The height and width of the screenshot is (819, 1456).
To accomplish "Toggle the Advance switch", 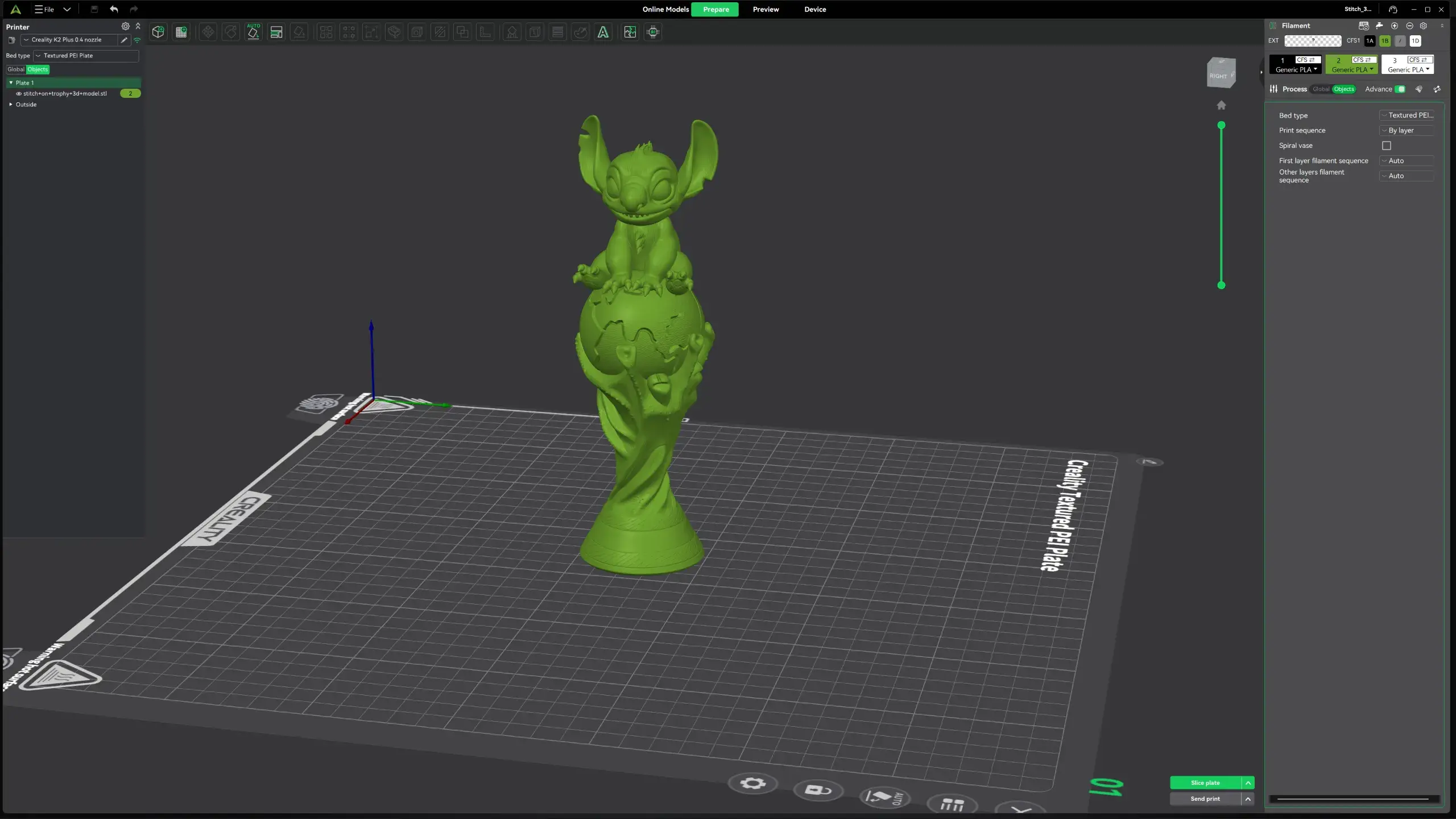I will pyautogui.click(x=1400, y=89).
